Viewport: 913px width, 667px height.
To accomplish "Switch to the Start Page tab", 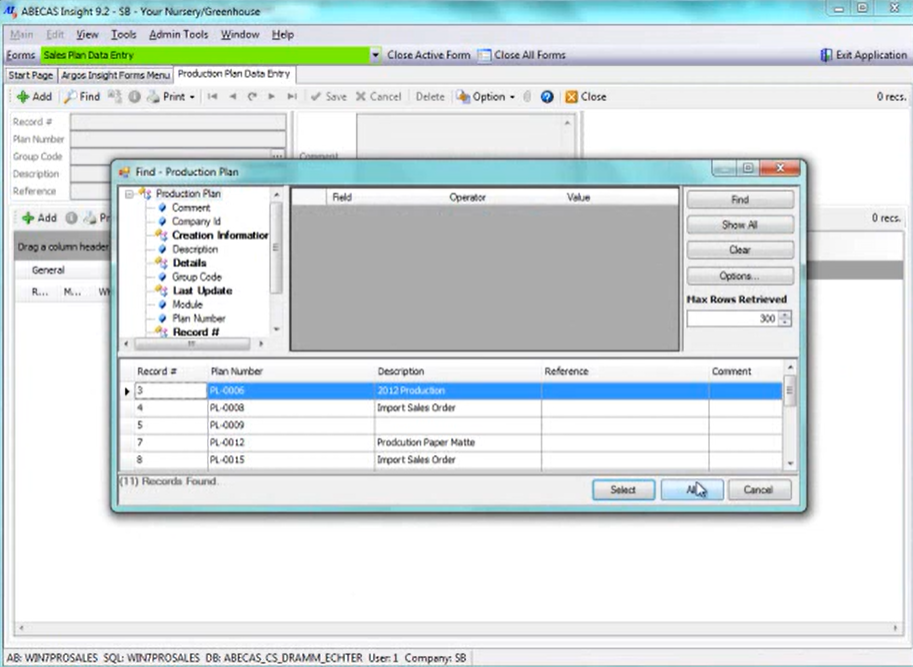I will click(x=30, y=74).
